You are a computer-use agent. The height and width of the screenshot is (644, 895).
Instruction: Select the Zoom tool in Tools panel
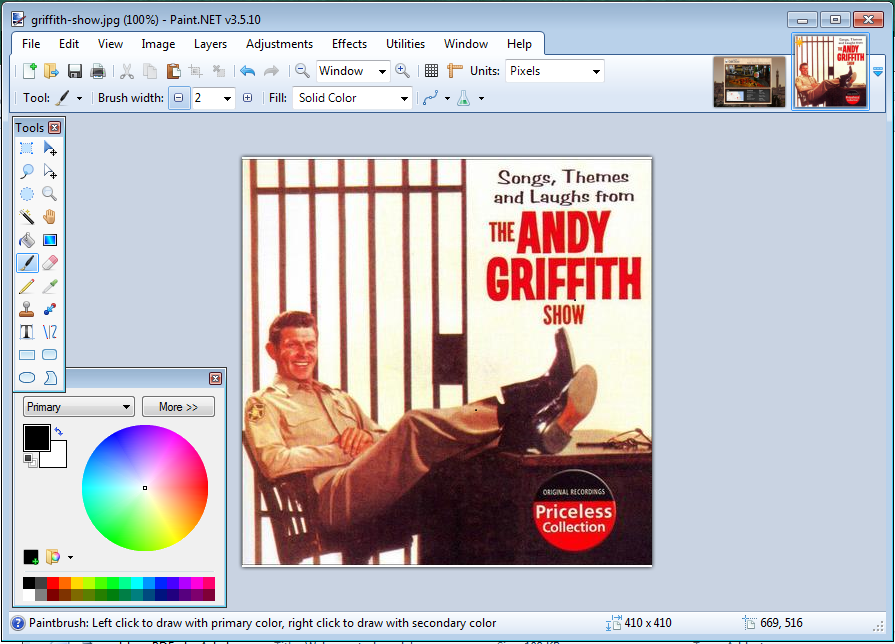50,194
